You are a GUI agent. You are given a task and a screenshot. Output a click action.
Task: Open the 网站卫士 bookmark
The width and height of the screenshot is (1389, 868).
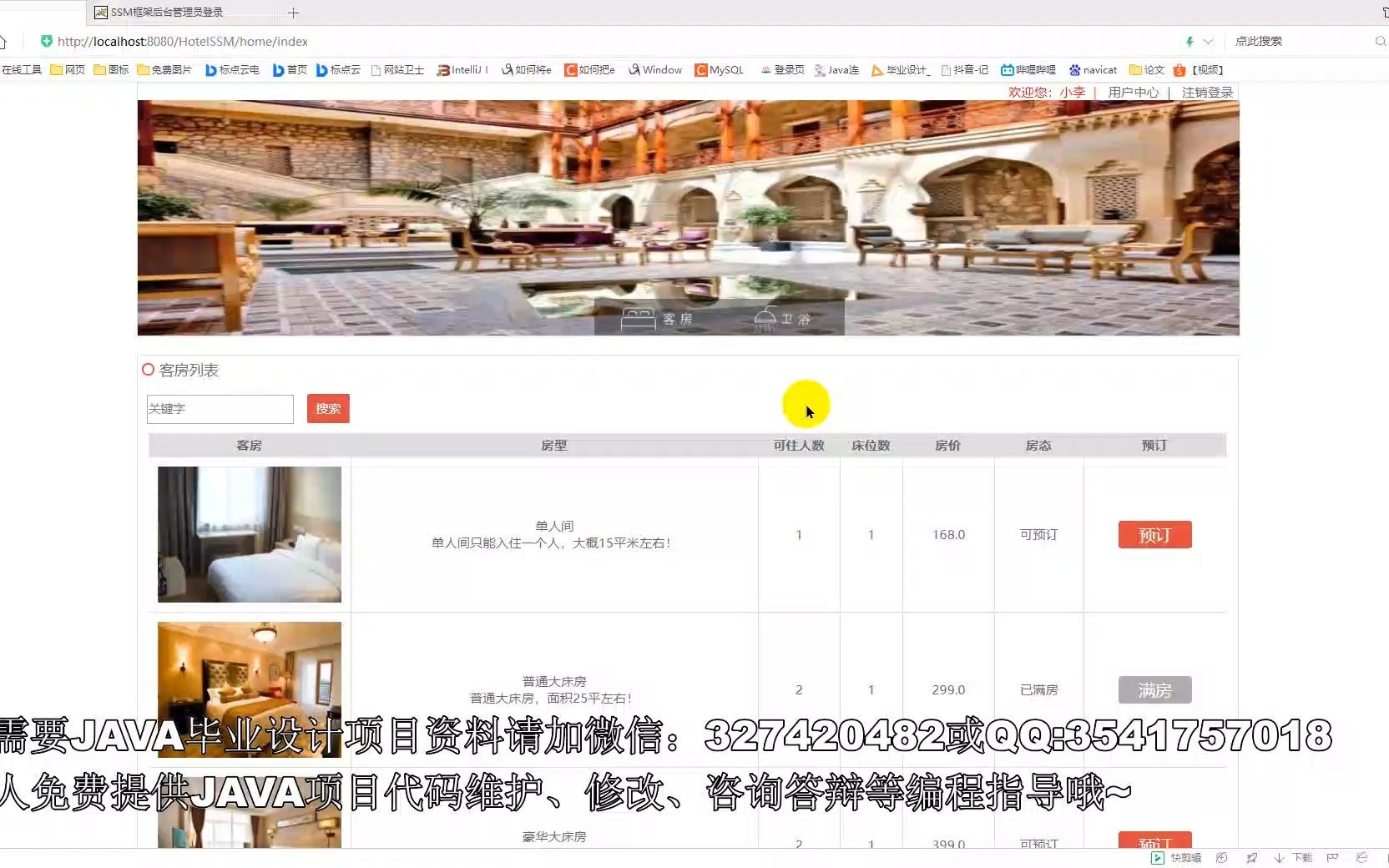[397, 70]
